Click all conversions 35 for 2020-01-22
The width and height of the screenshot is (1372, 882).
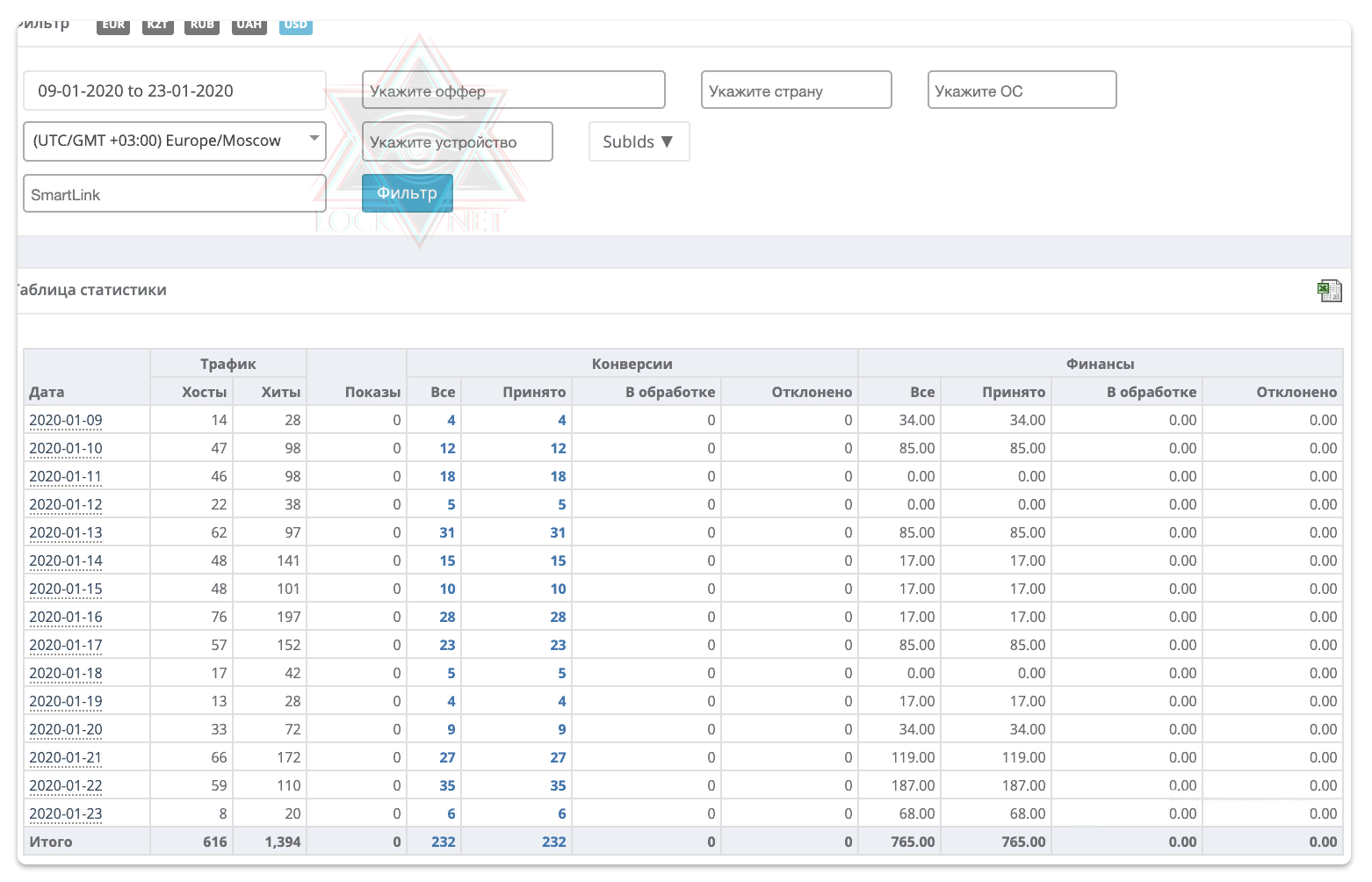point(447,785)
